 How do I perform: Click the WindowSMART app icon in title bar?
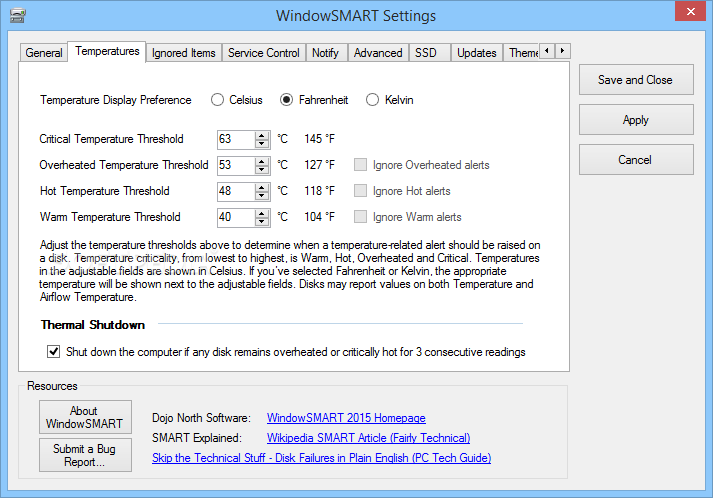point(17,15)
